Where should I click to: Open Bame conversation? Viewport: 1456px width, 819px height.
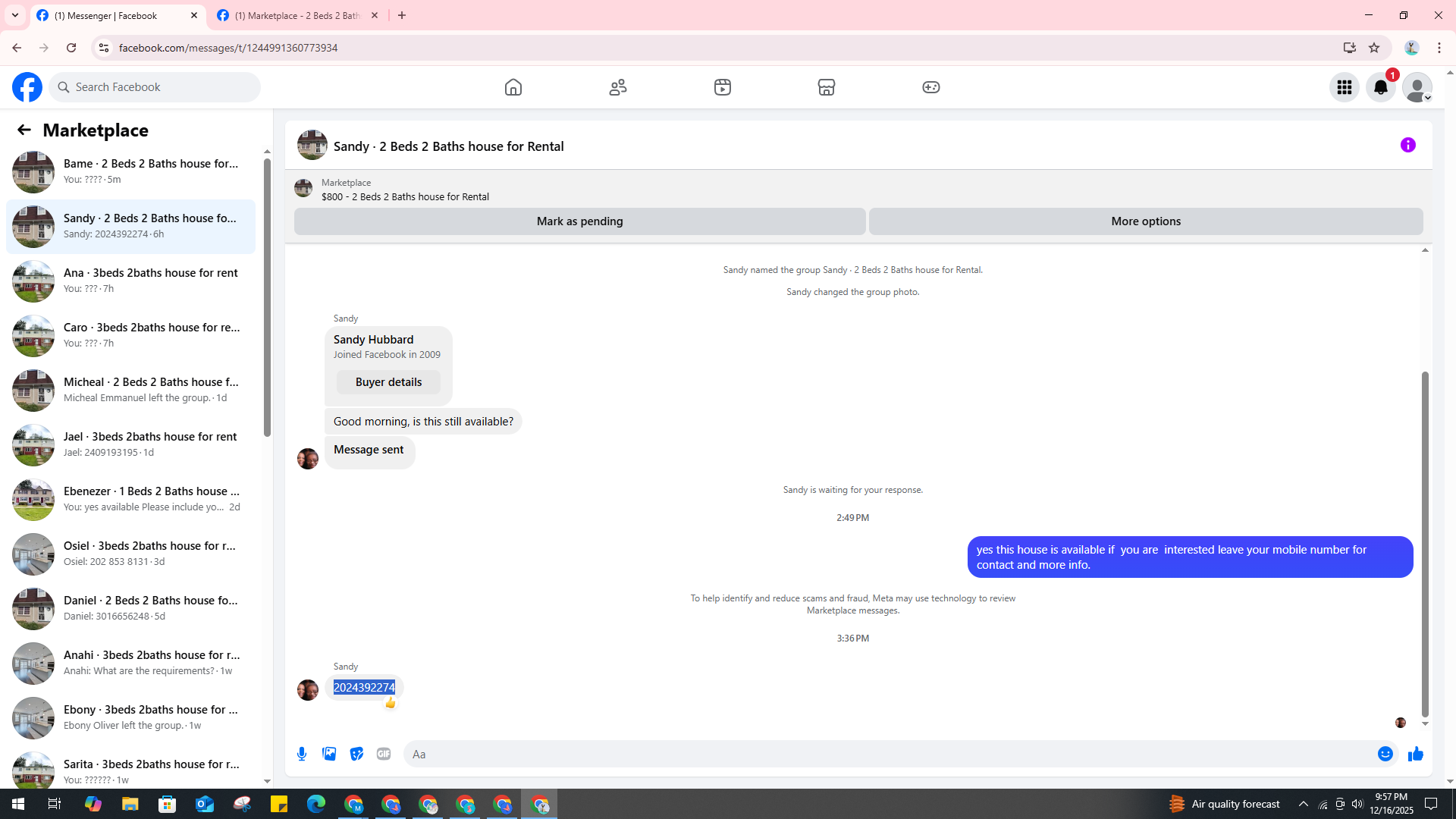coord(131,172)
